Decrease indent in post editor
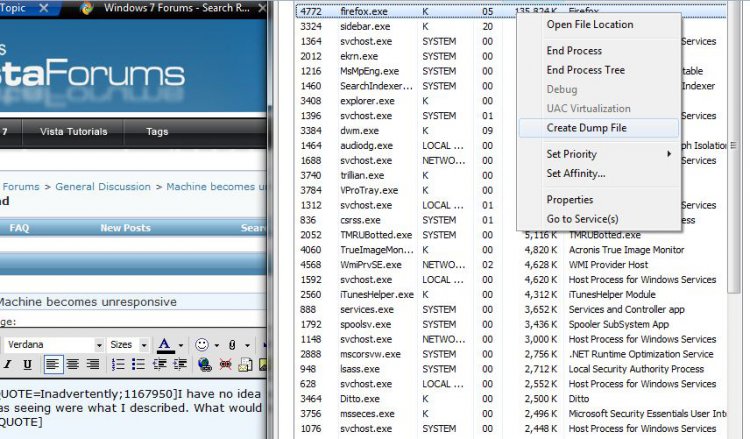Image resolution: width=750 pixels, height=439 pixels. point(159,364)
